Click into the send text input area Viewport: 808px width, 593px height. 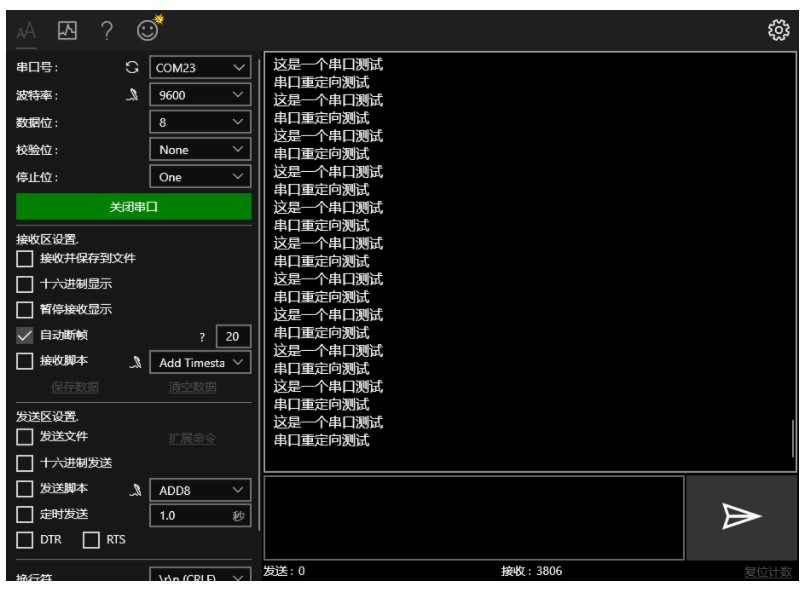pyautogui.click(x=474, y=517)
